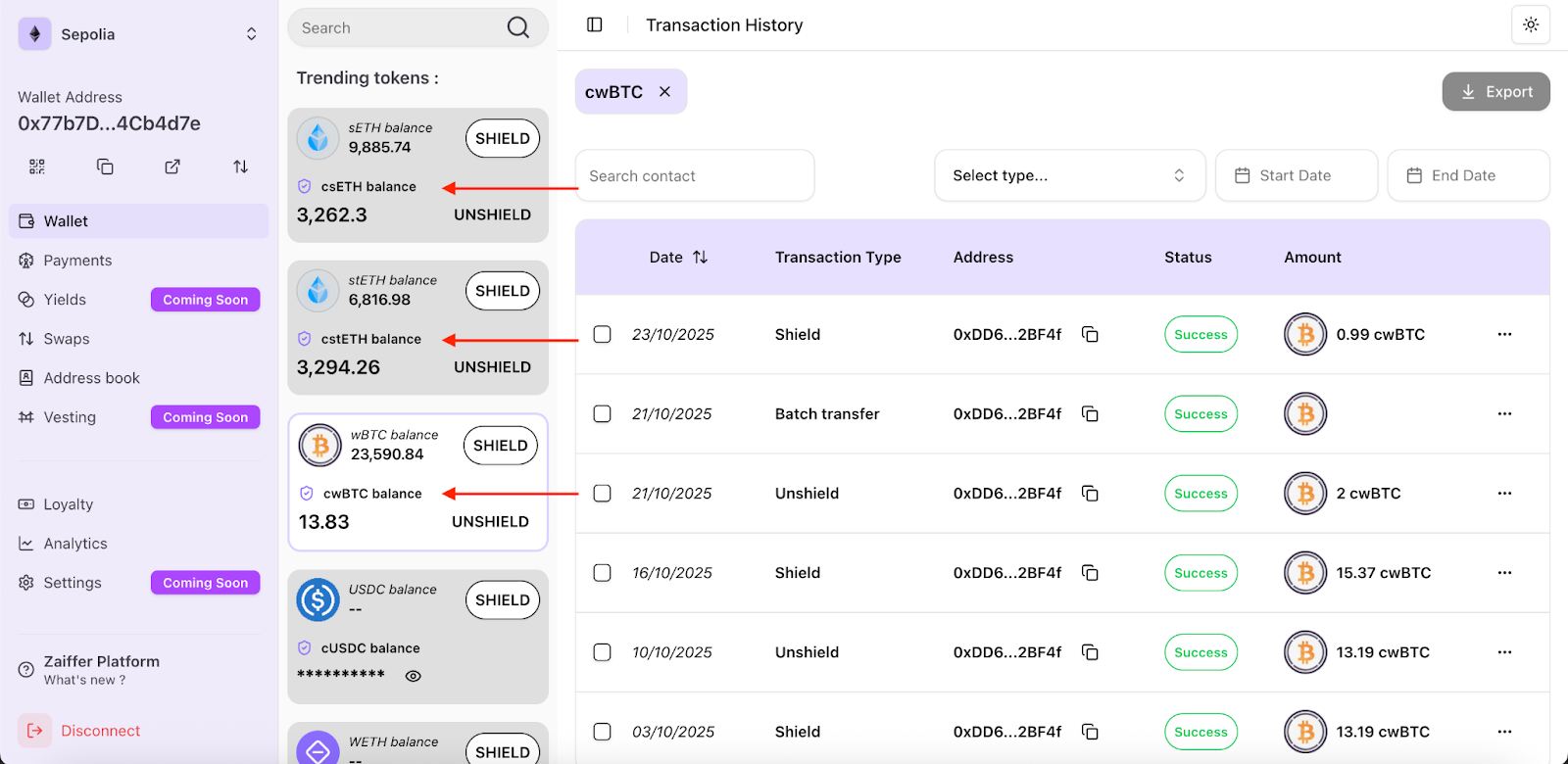Focus the Search contact field
Image resolution: width=1568 pixels, height=764 pixels.
pyautogui.click(x=695, y=175)
